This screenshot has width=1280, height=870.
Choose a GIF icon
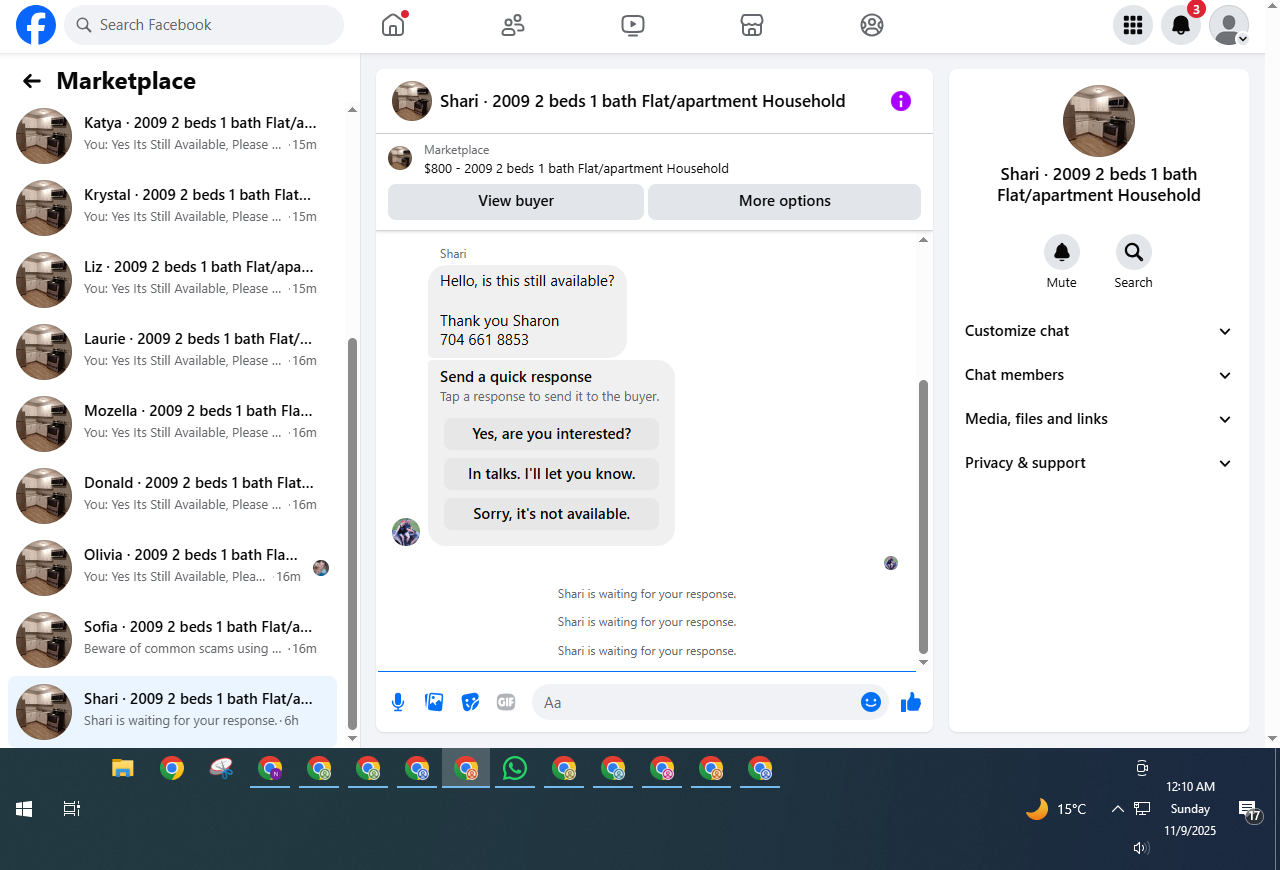point(506,702)
